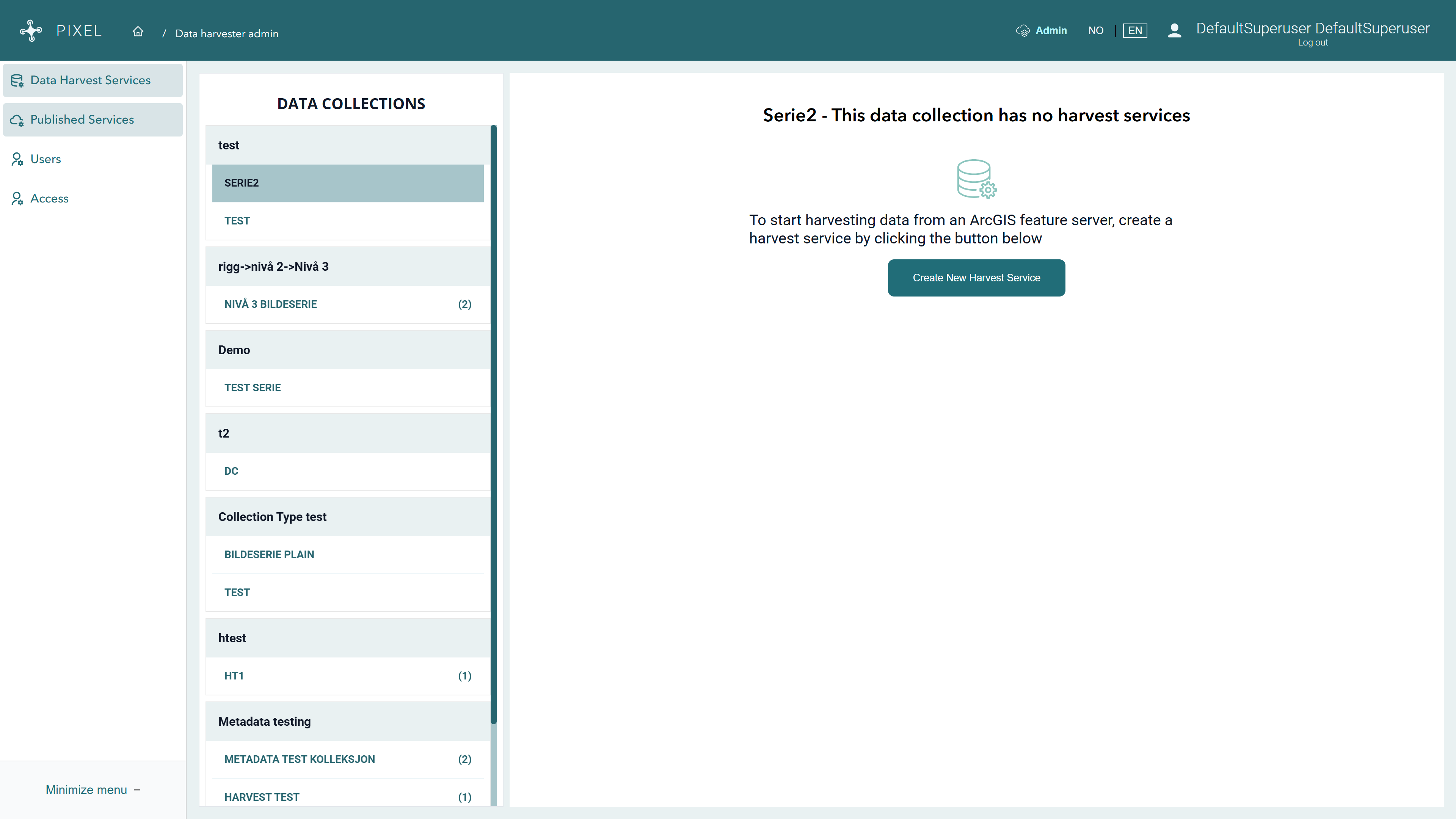The height and width of the screenshot is (819, 1456).
Task: Click the Pixel logo icon
Action: click(31, 30)
